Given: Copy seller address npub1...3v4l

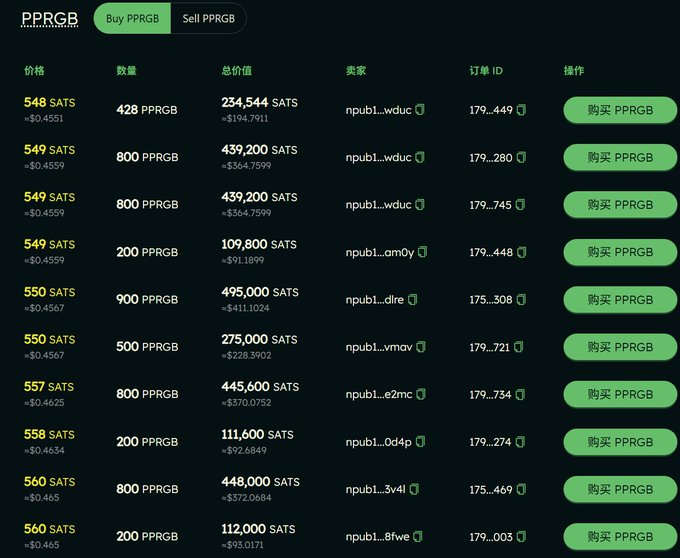Looking at the screenshot, I should click(x=414, y=489).
